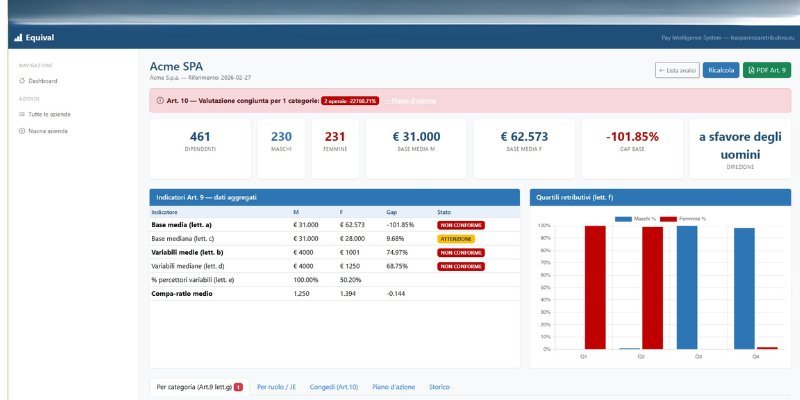Toggle the Maschi % legend swatch
This screenshot has height=400, width=800.
tap(623, 219)
